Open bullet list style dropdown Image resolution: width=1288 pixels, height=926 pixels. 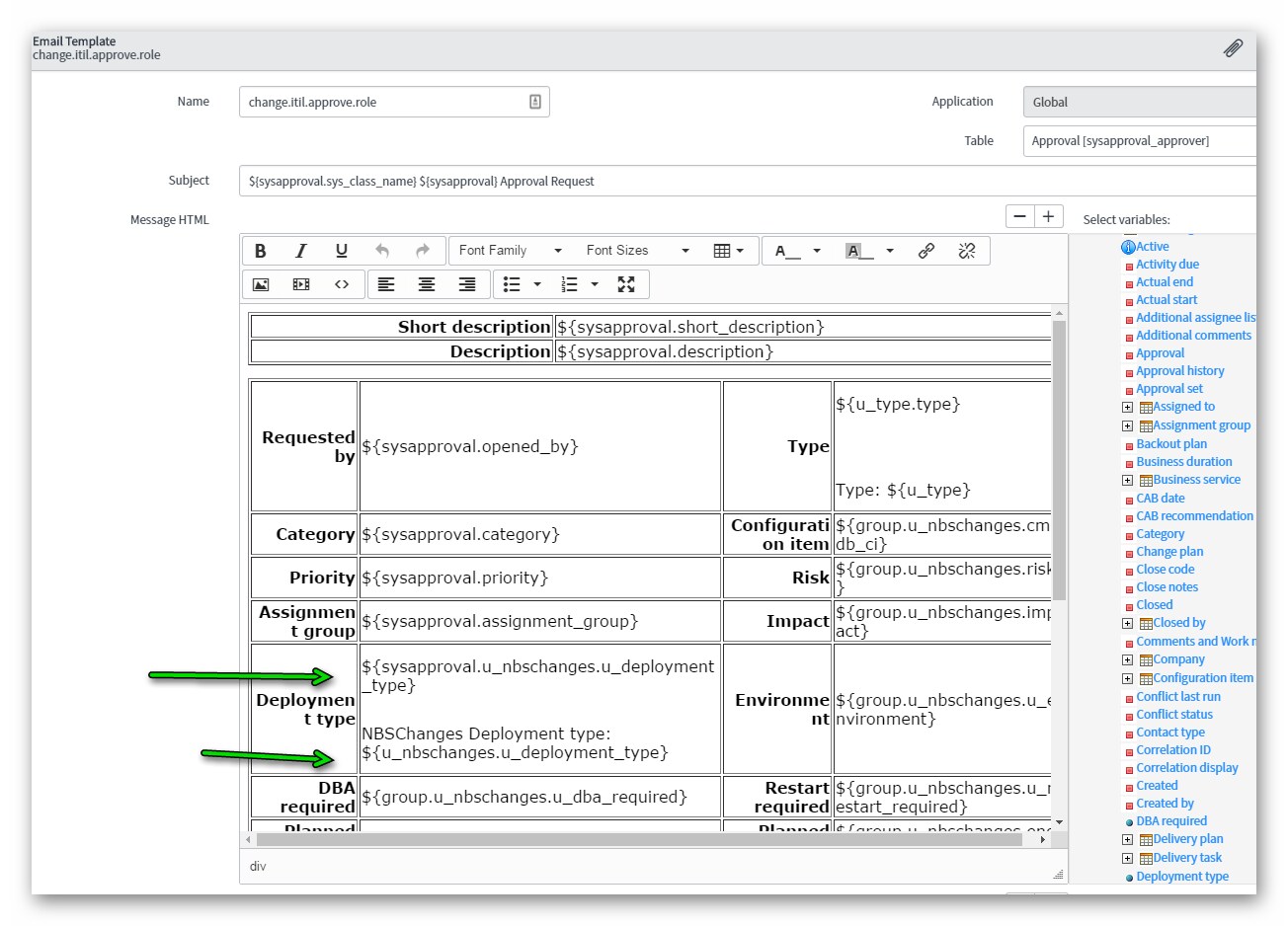[x=537, y=284]
